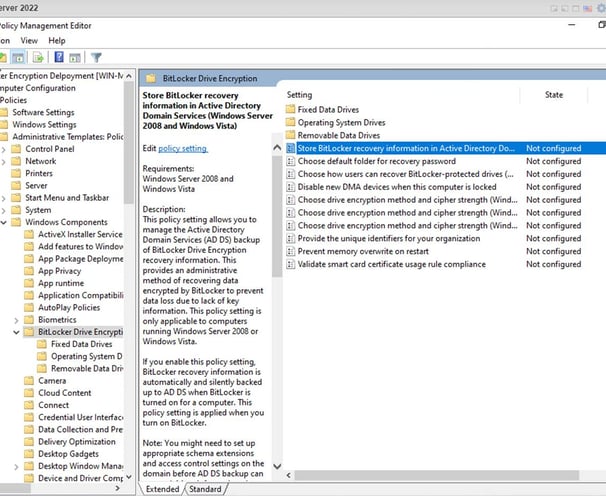Image resolution: width=606 pixels, height=496 pixels.
Task: Select Provide the unique identifiers for your organization
Action: coord(389,239)
